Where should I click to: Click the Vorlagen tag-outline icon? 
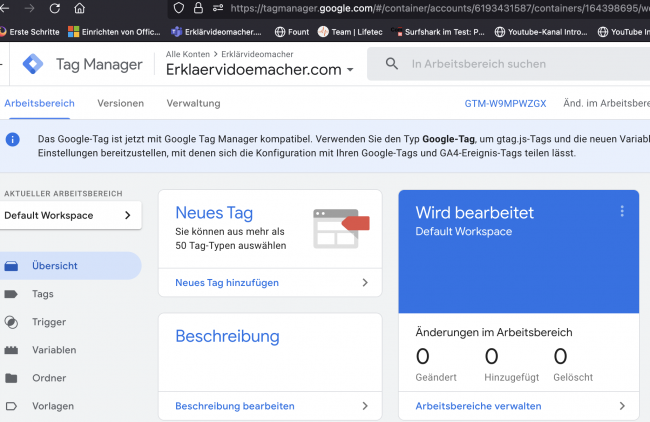(11, 406)
